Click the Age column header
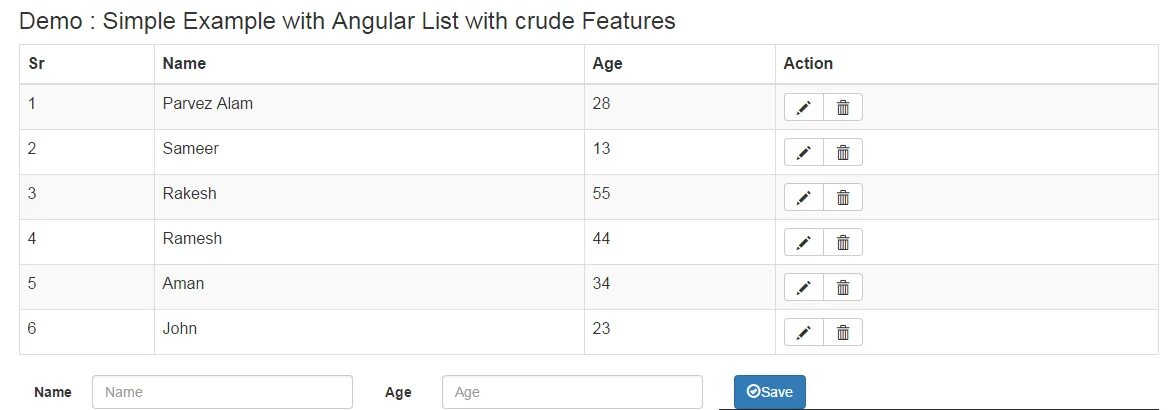This screenshot has height=410, width=1168. coord(607,63)
